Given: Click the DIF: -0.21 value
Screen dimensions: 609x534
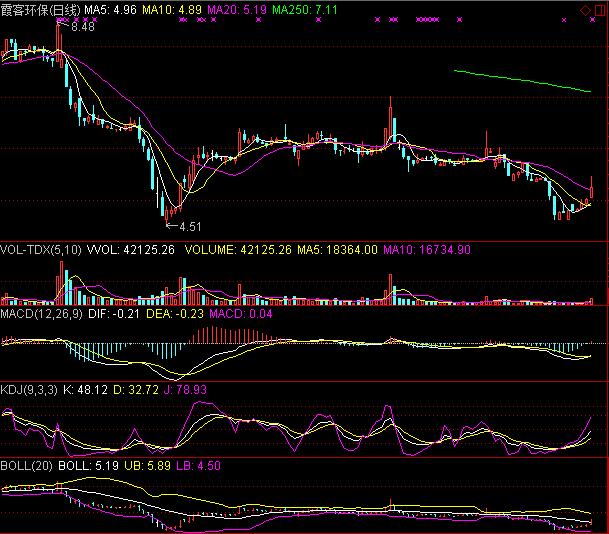Looking at the screenshot, I should coord(114,314).
